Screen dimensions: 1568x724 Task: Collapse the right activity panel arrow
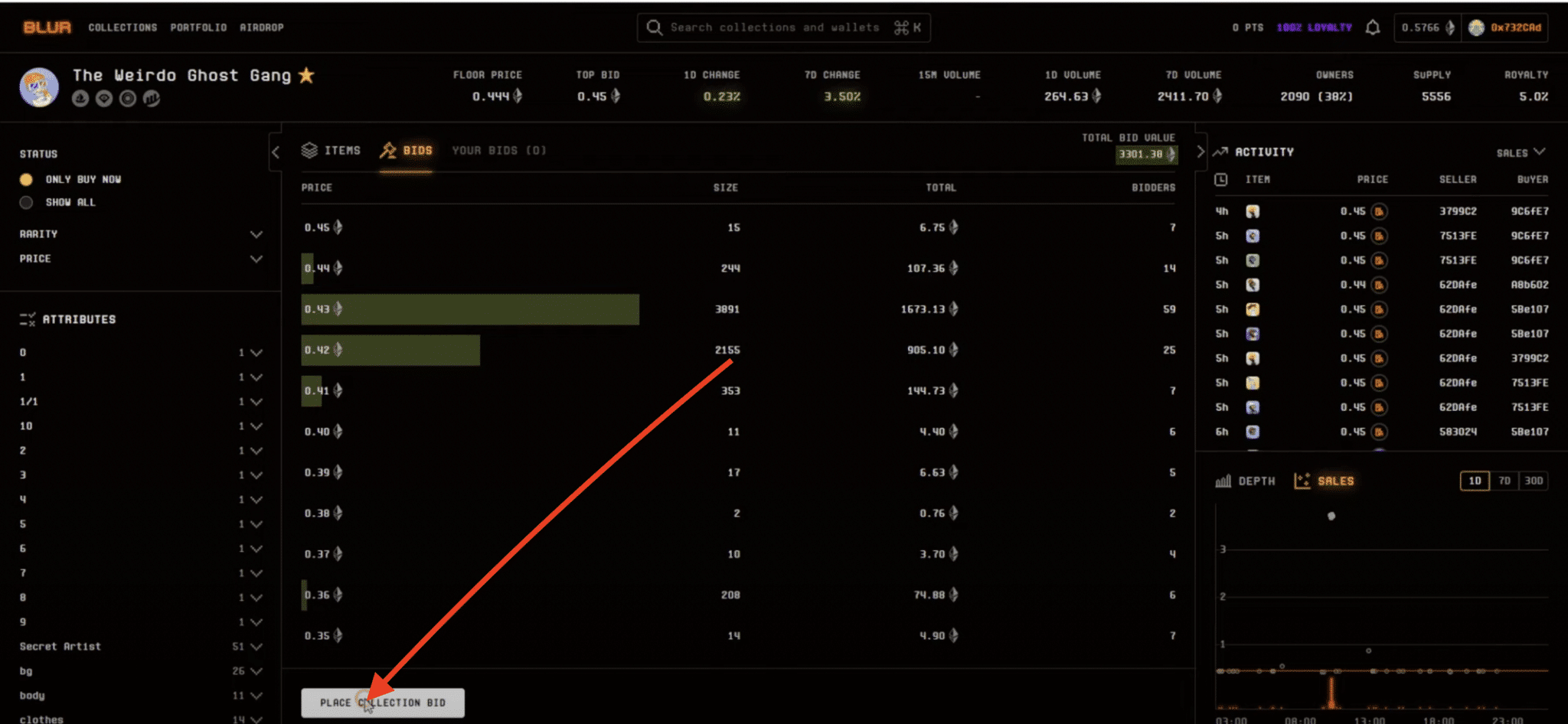(x=1200, y=152)
